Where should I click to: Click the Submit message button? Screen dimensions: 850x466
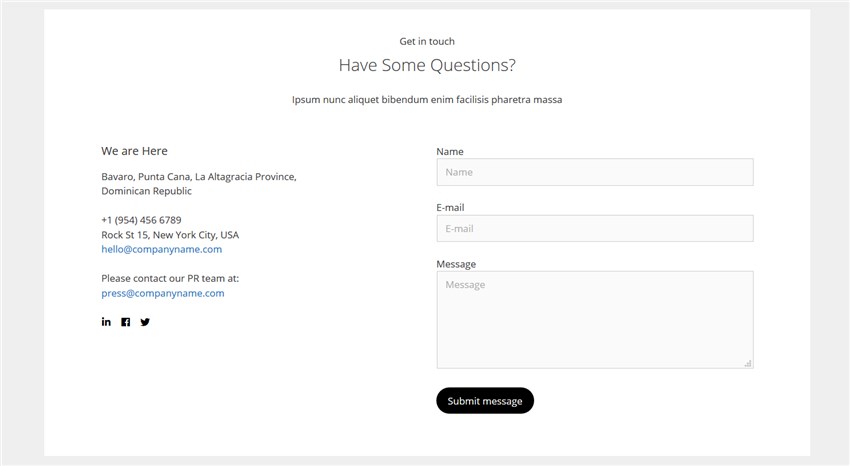click(485, 400)
